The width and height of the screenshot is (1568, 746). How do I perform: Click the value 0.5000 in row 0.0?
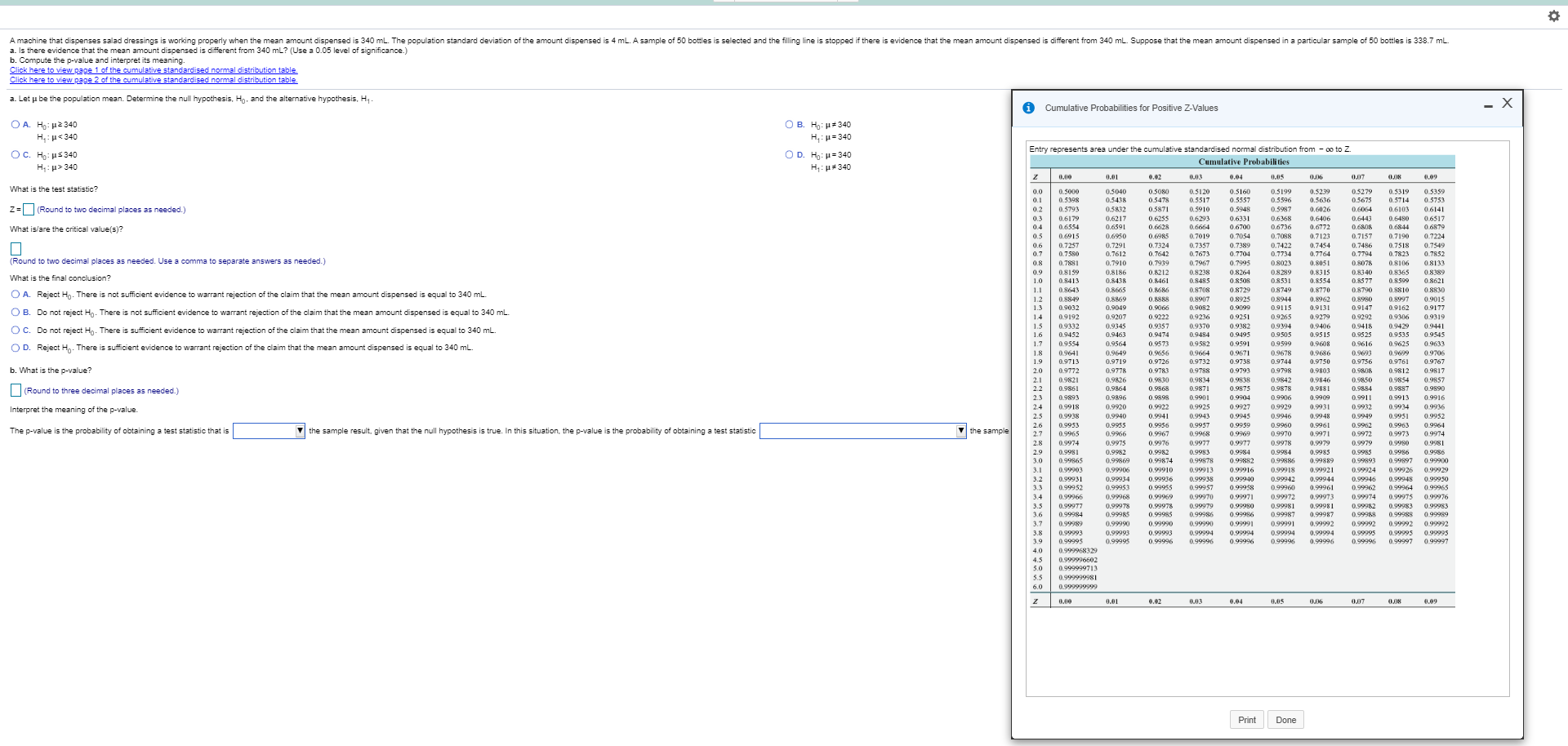point(1069,192)
